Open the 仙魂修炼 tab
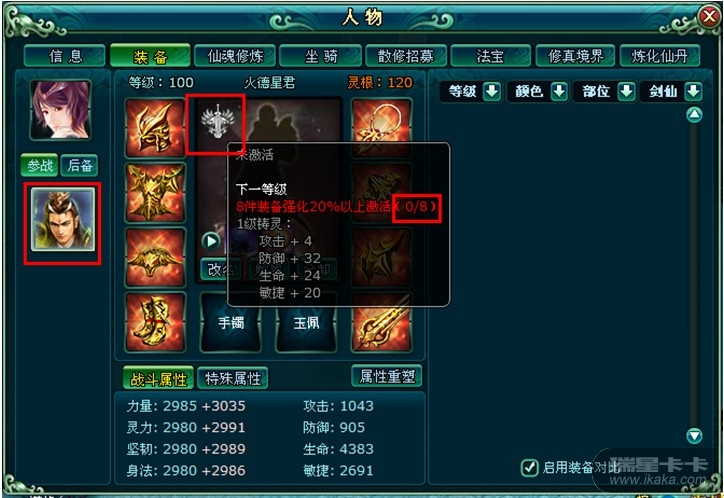This screenshot has width=724, height=498. pos(235,56)
